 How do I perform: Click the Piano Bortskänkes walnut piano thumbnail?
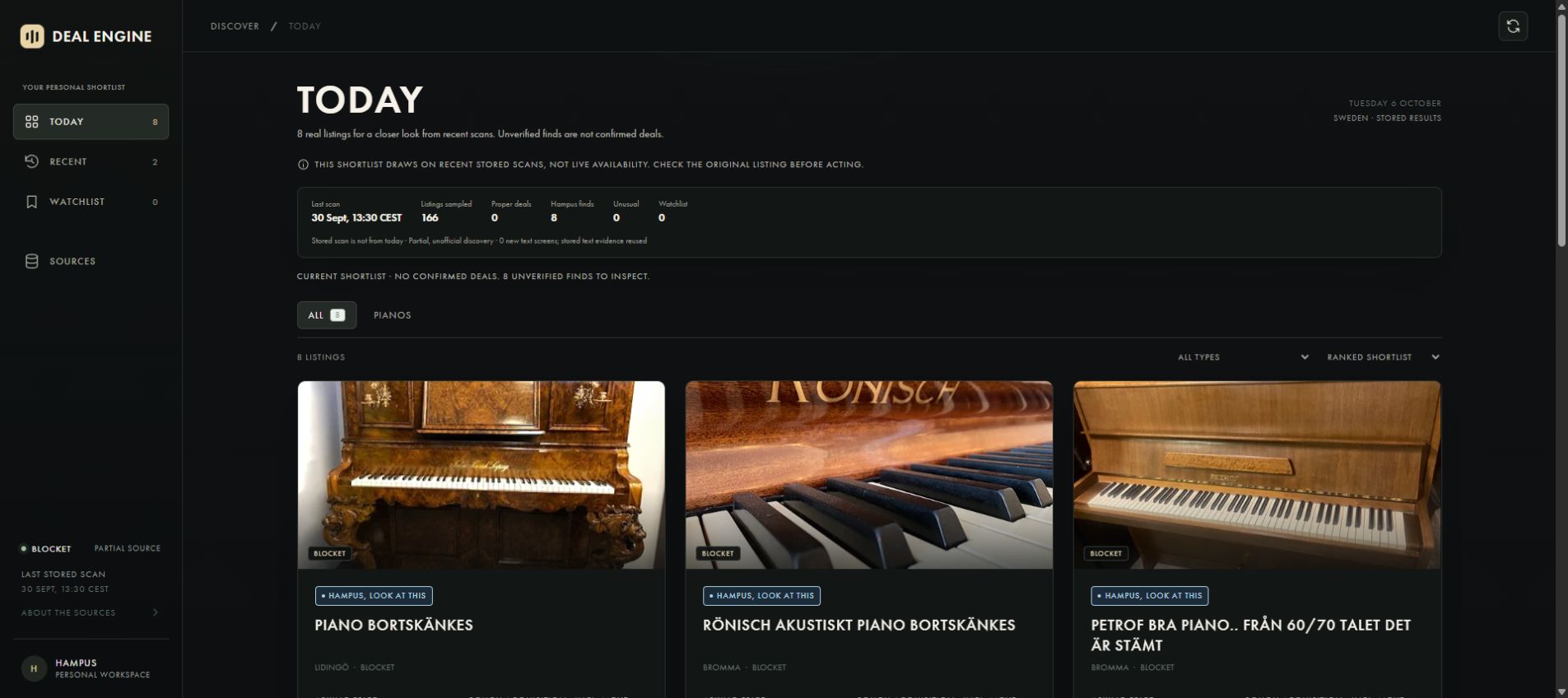[x=481, y=475]
